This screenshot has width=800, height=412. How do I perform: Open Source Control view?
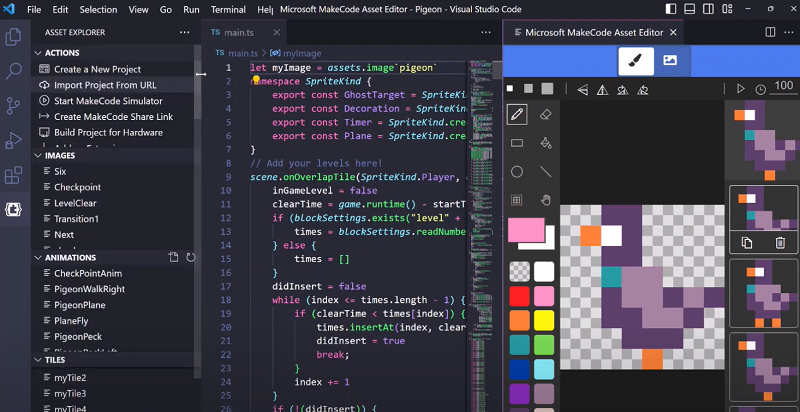click(13, 106)
